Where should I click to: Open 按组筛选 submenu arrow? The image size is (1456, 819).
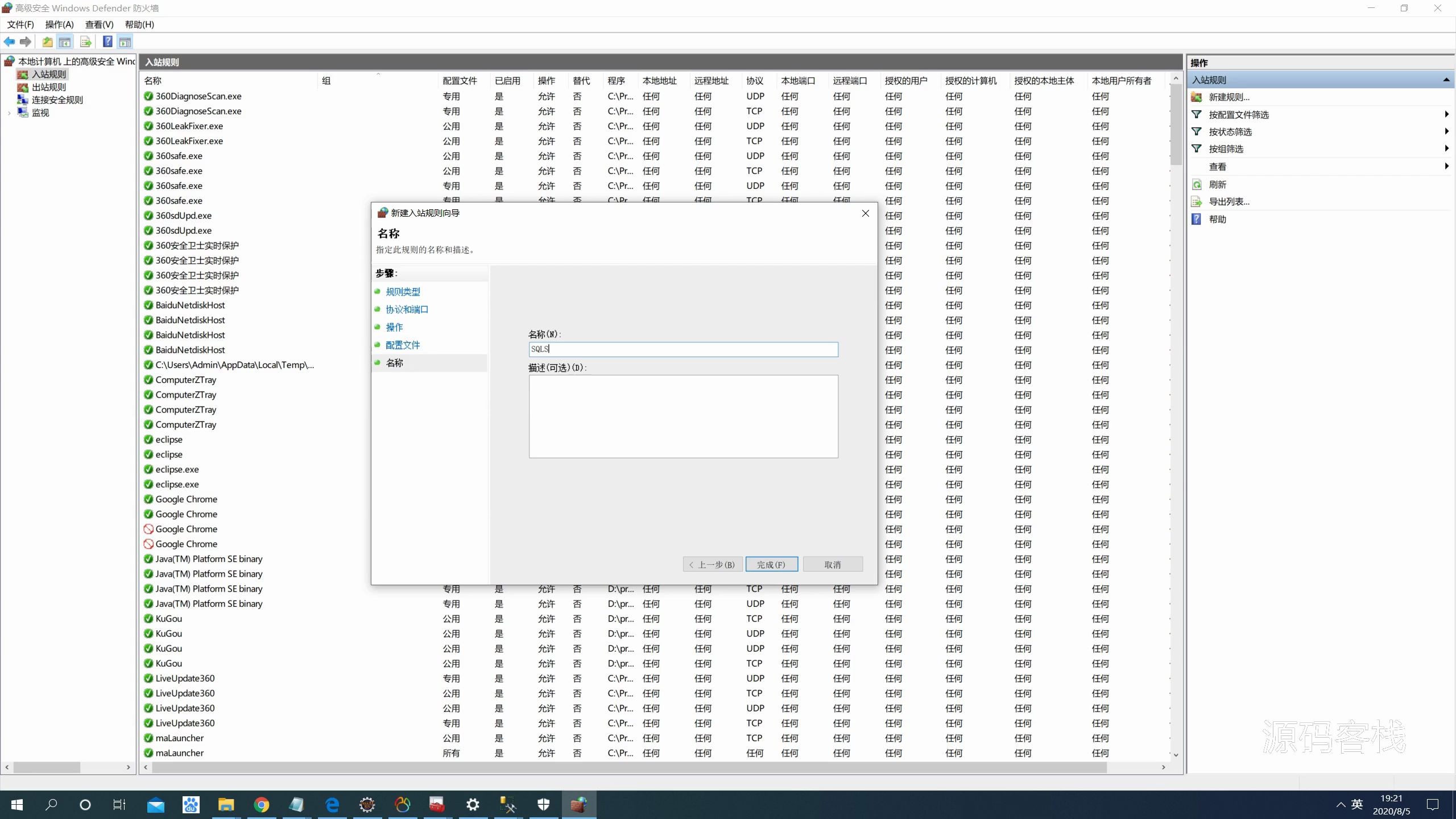(1446, 148)
